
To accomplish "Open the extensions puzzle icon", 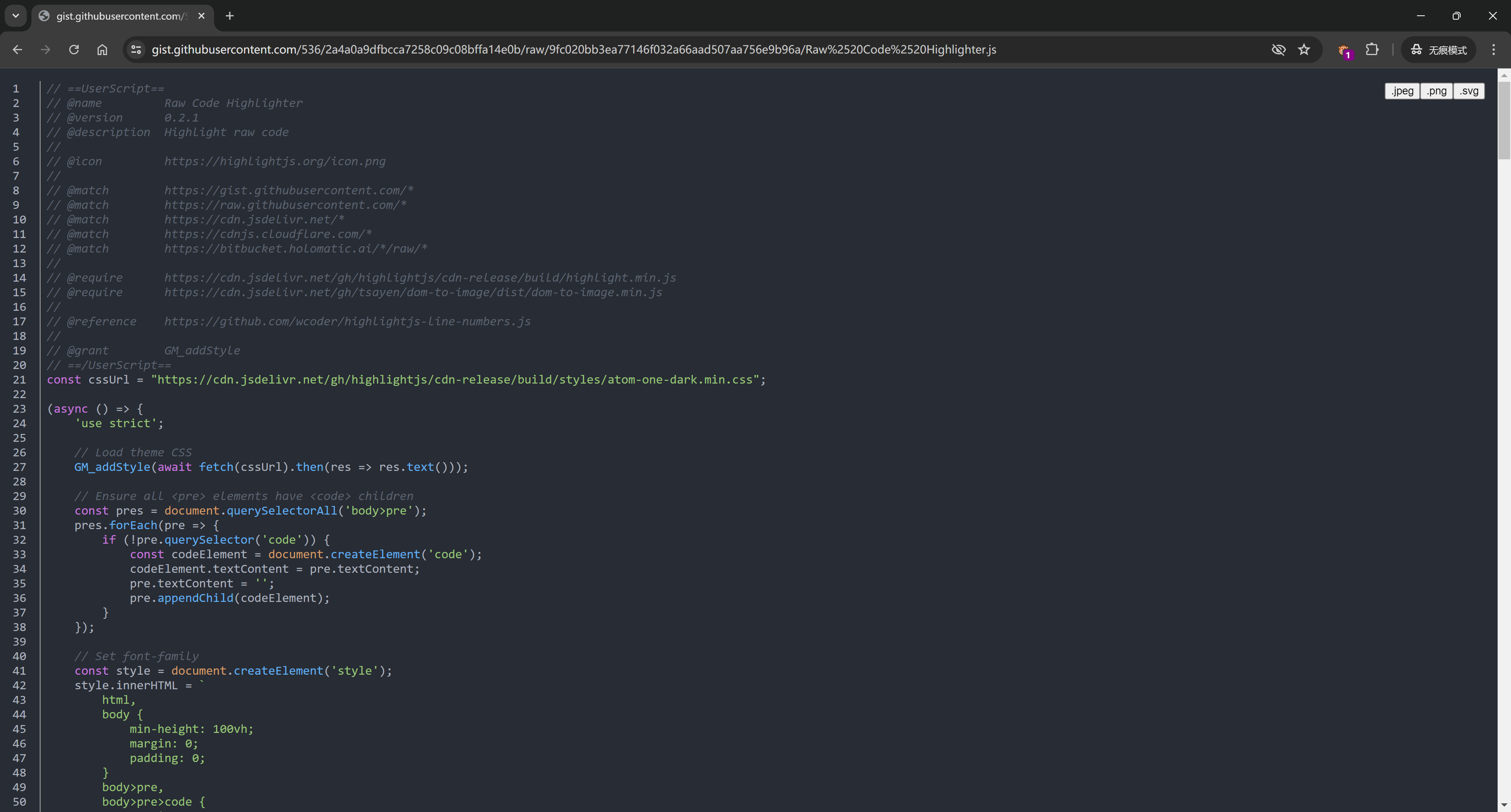I will 1372,50.
